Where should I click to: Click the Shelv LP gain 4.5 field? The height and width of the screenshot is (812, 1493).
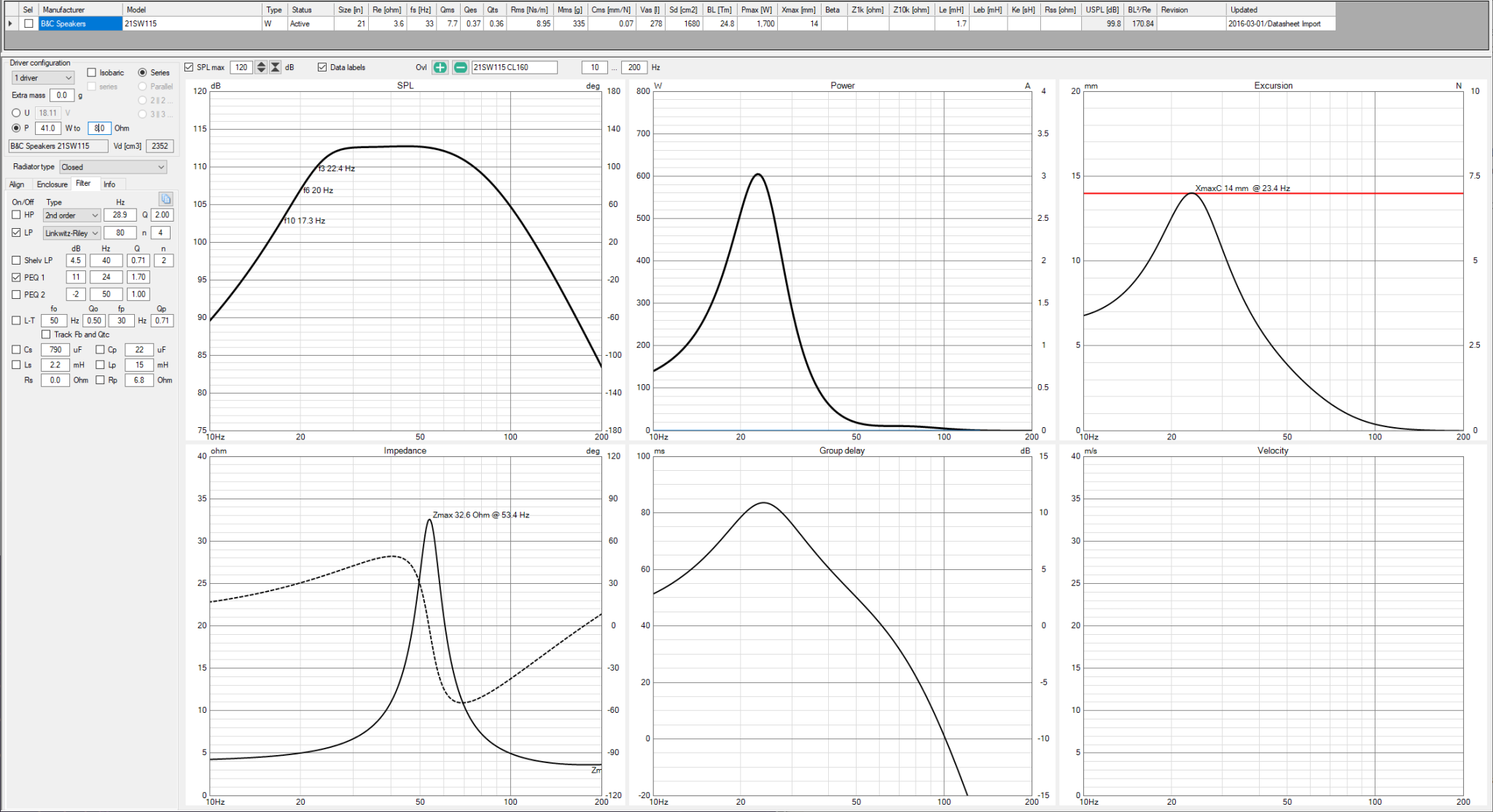[76, 260]
